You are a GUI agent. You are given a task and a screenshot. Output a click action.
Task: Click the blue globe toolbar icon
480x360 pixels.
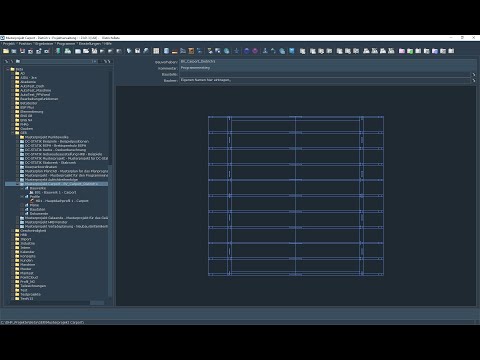pos(227,51)
